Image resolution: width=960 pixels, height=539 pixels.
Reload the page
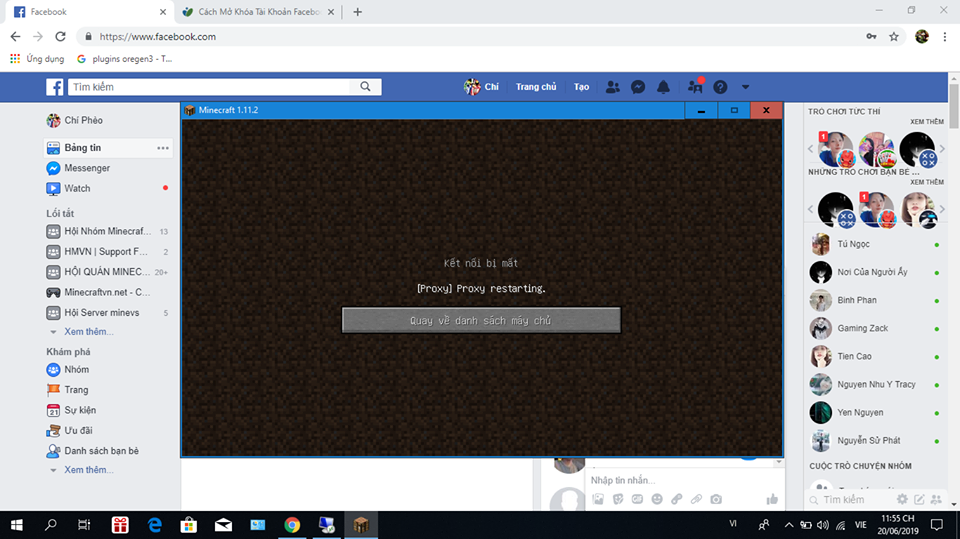(x=60, y=37)
